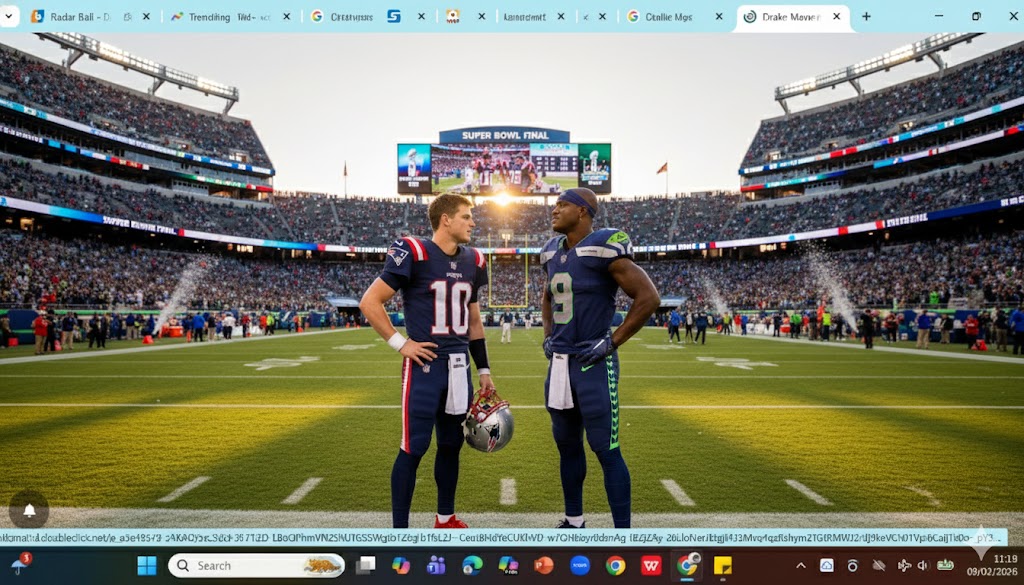This screenshot has height=585, width=1024.
Task: Open the tab search chevron dropdown
Action: pos(8,16)
